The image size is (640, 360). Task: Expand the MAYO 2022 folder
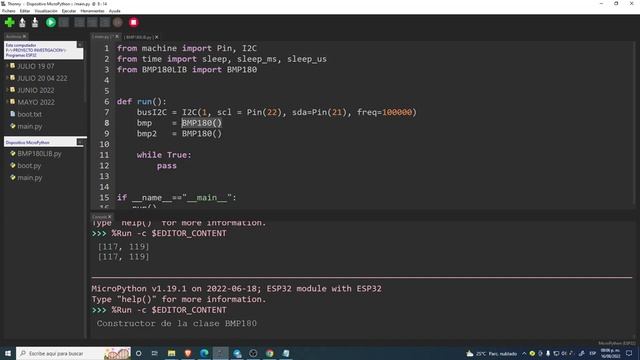[7, 102]
